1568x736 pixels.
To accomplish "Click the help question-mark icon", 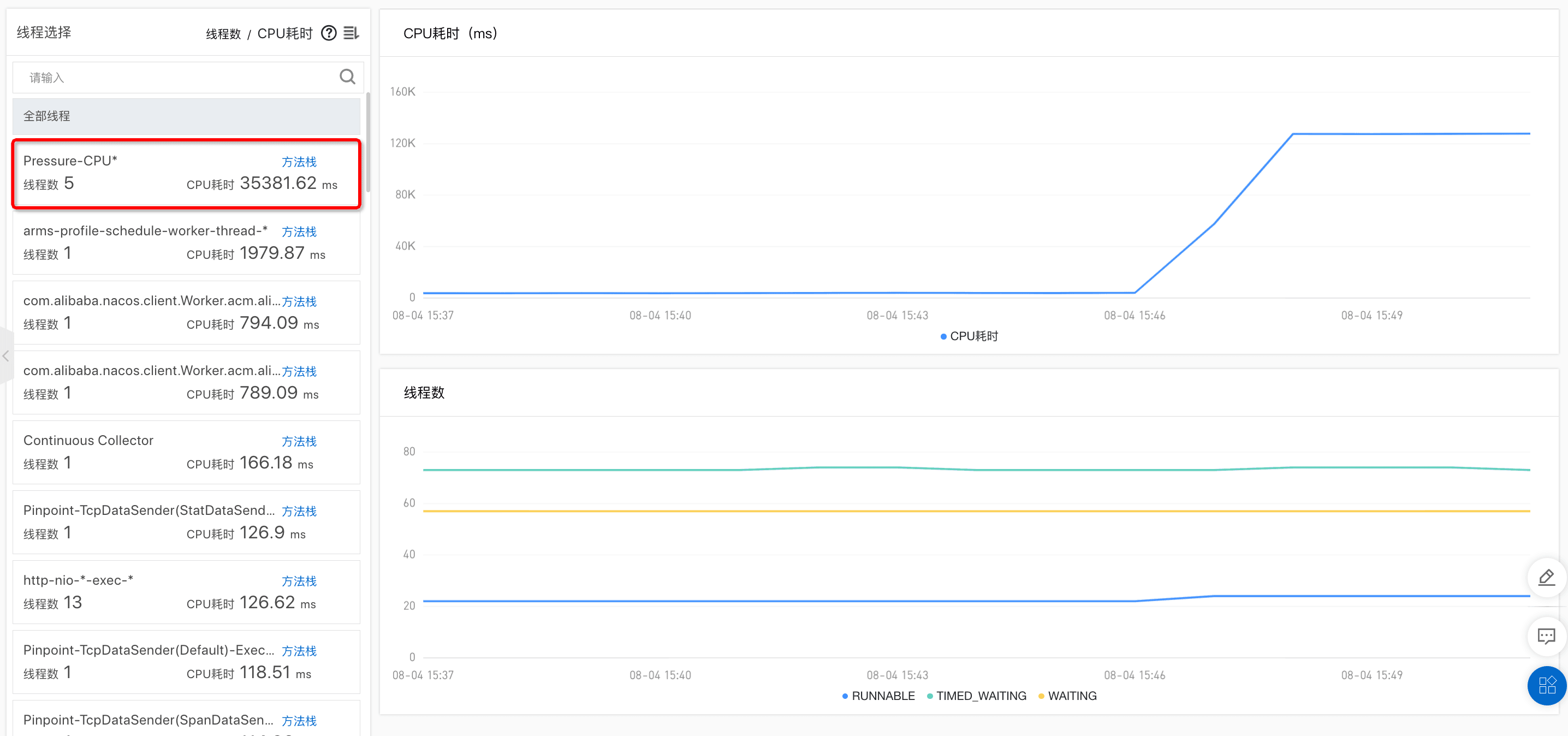I will (329, 33).
